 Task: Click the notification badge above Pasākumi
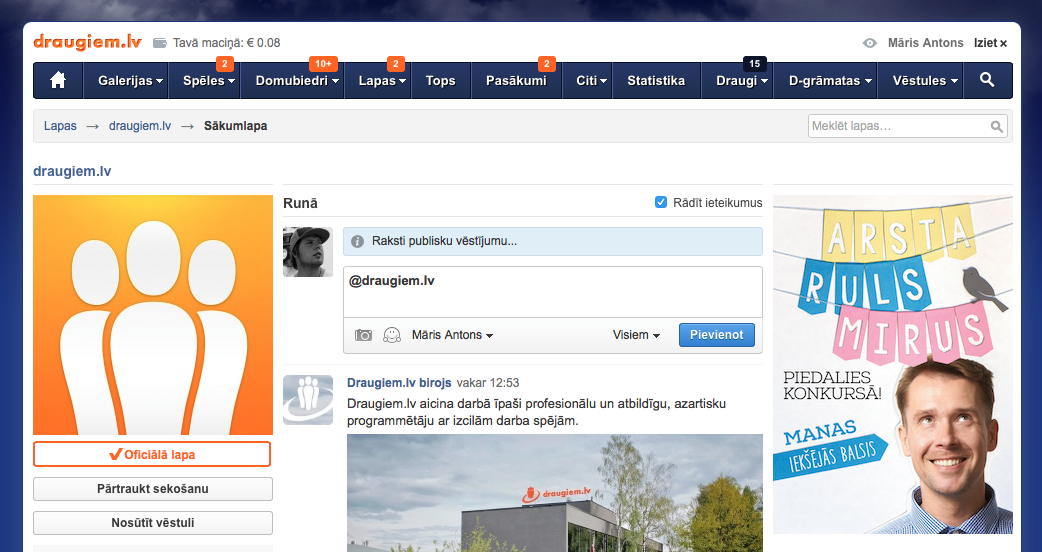click(x=546, y=64)
